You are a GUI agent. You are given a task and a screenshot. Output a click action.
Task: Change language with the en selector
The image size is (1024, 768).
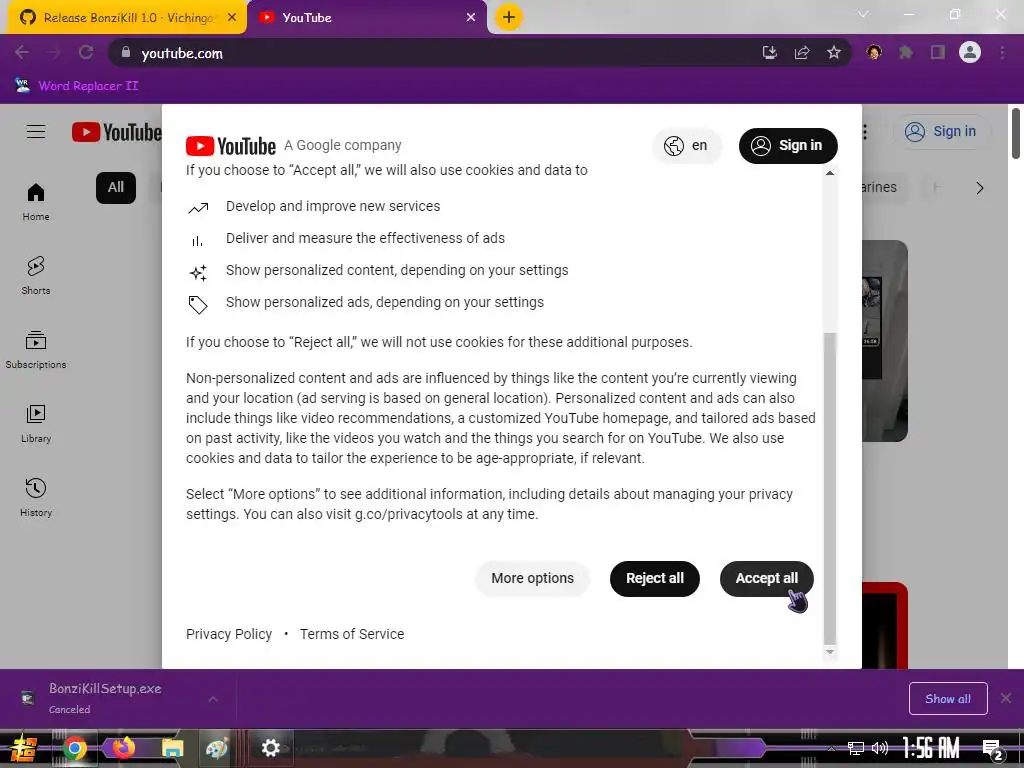point(686,146)
